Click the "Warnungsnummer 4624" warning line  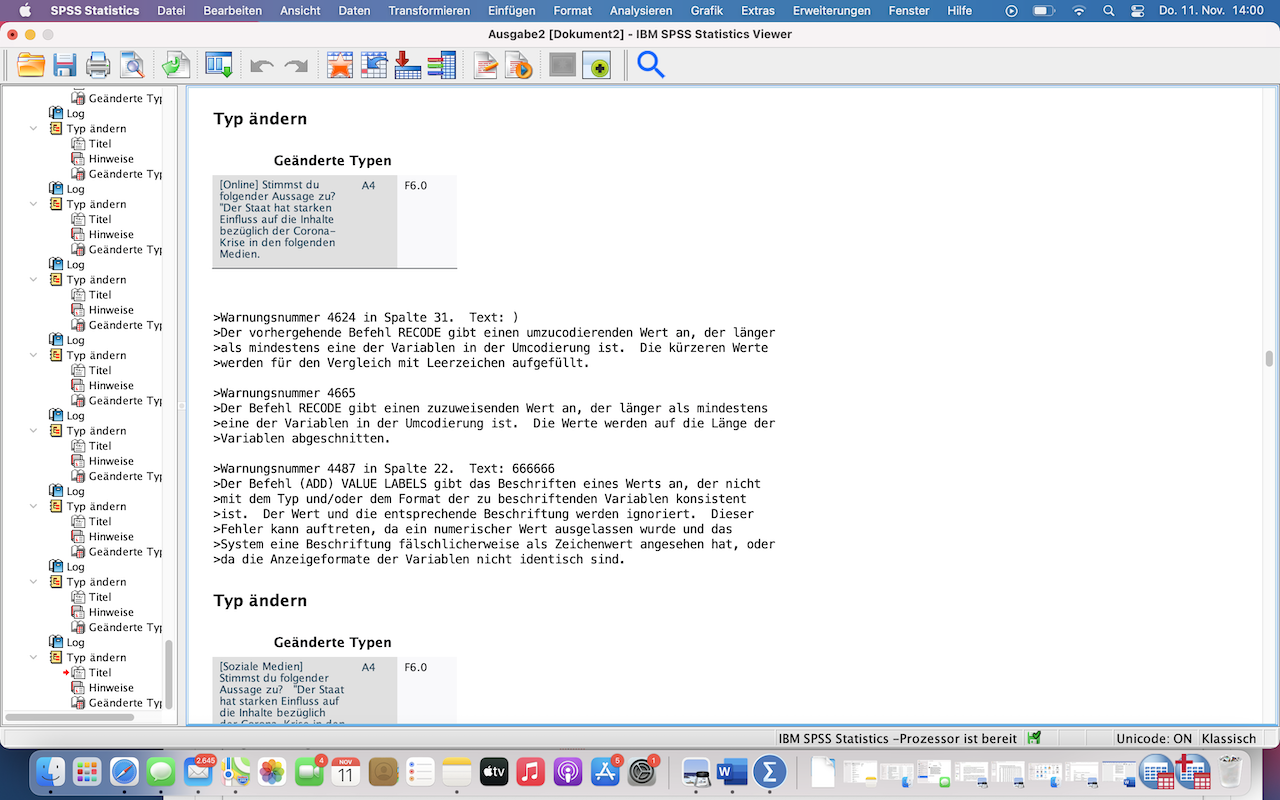[x=366, y=318]
